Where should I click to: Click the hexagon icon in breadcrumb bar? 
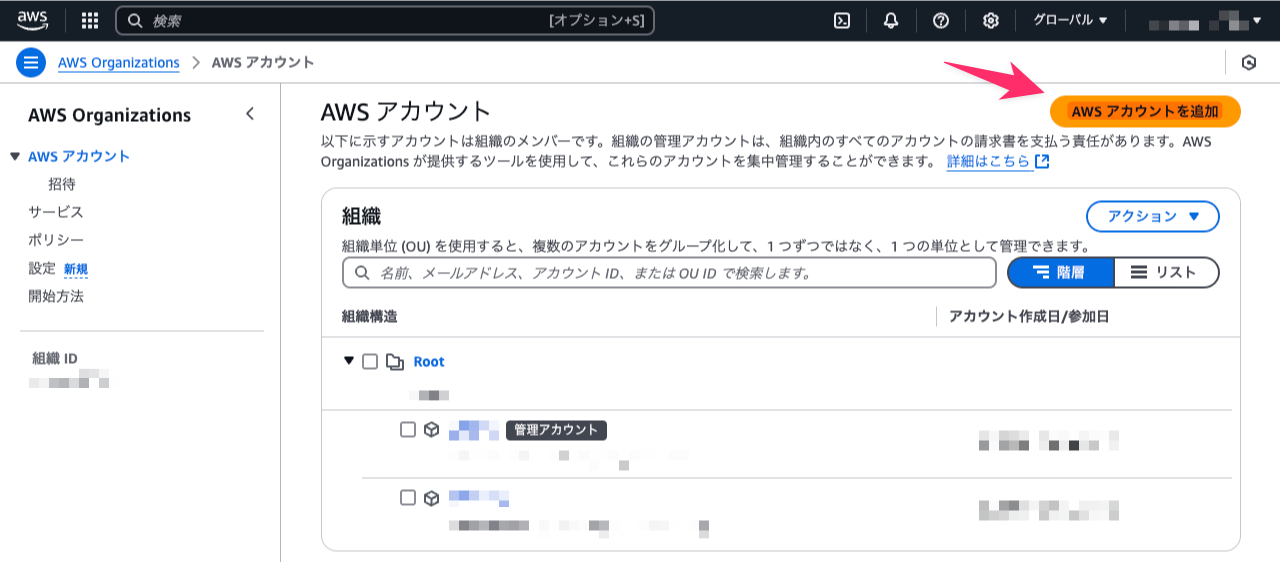[1249, 63]
